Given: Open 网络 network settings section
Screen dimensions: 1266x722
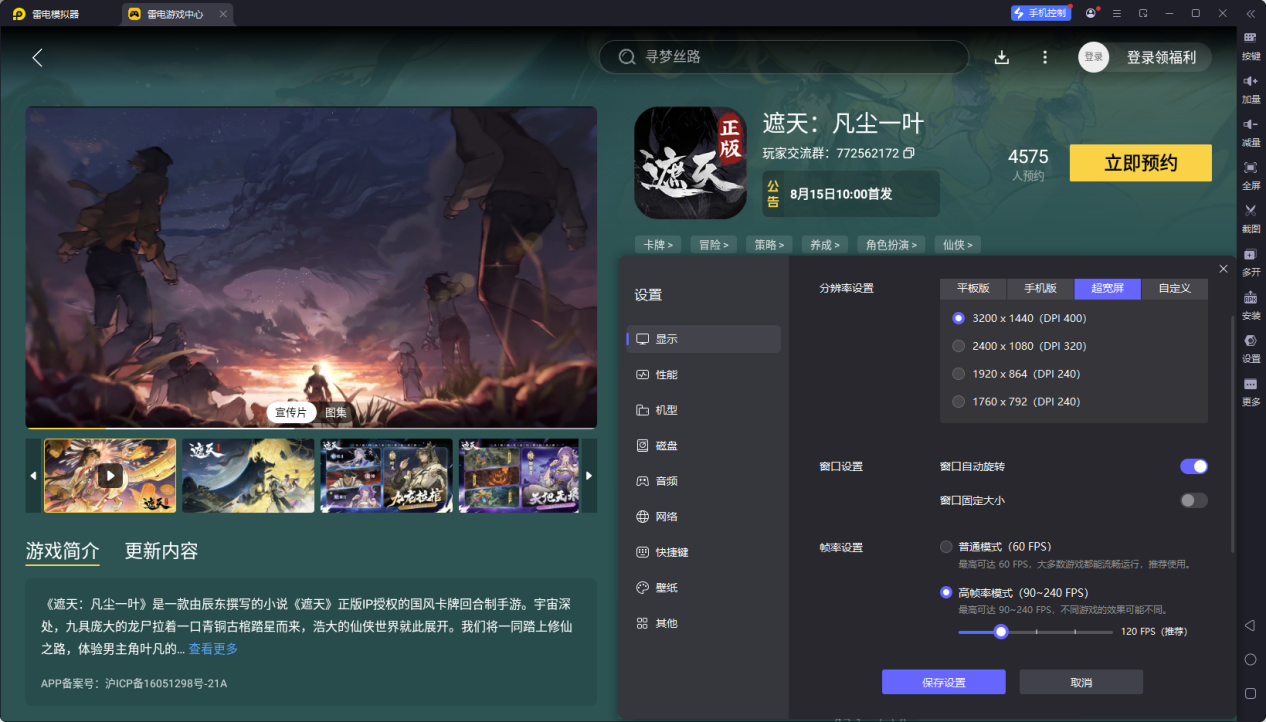Looking at the screenshot, I should click(x=703, y=516).
